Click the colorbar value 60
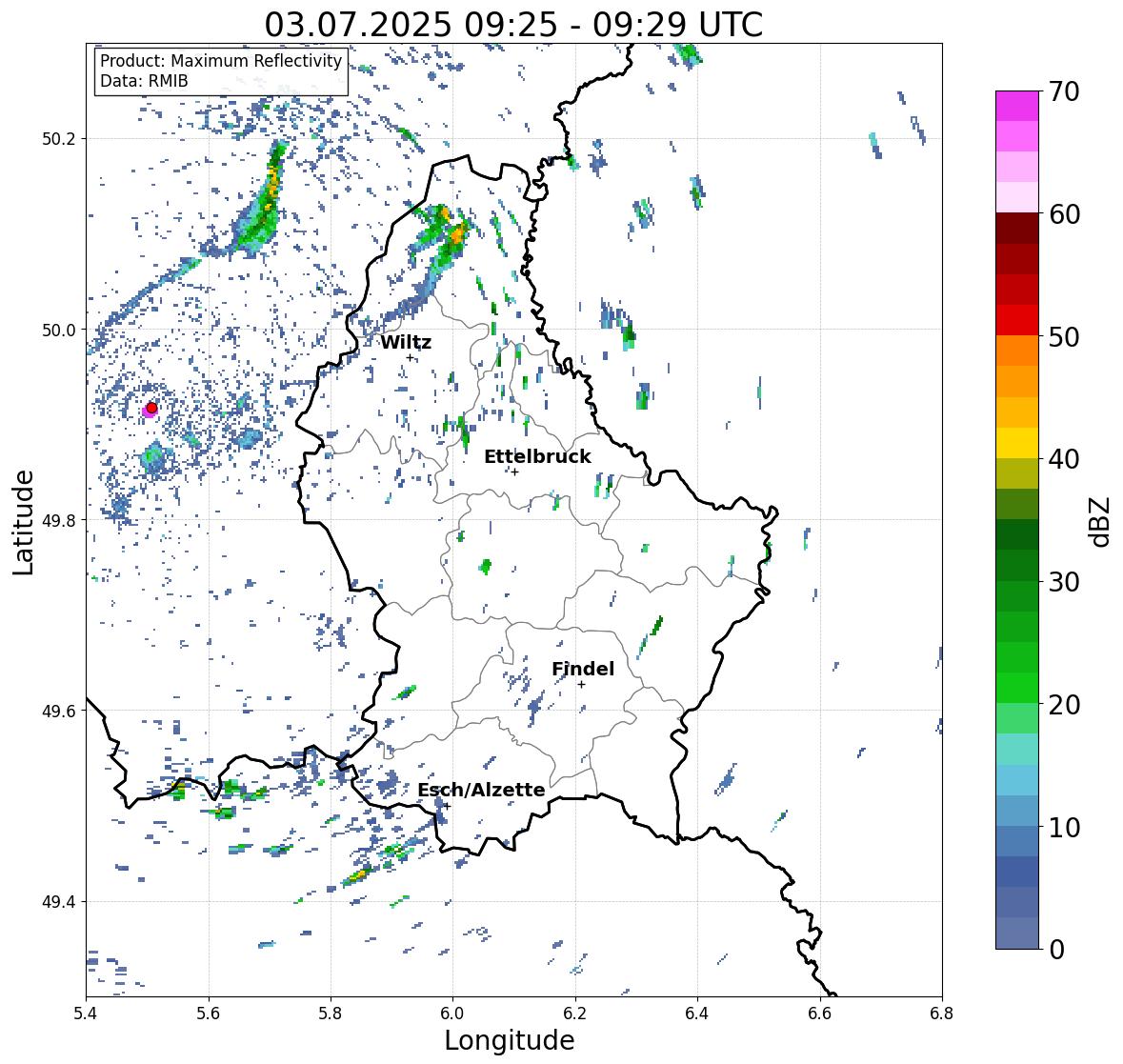The height and width of the screenshot is (1064, 1123). (1064, 214)
